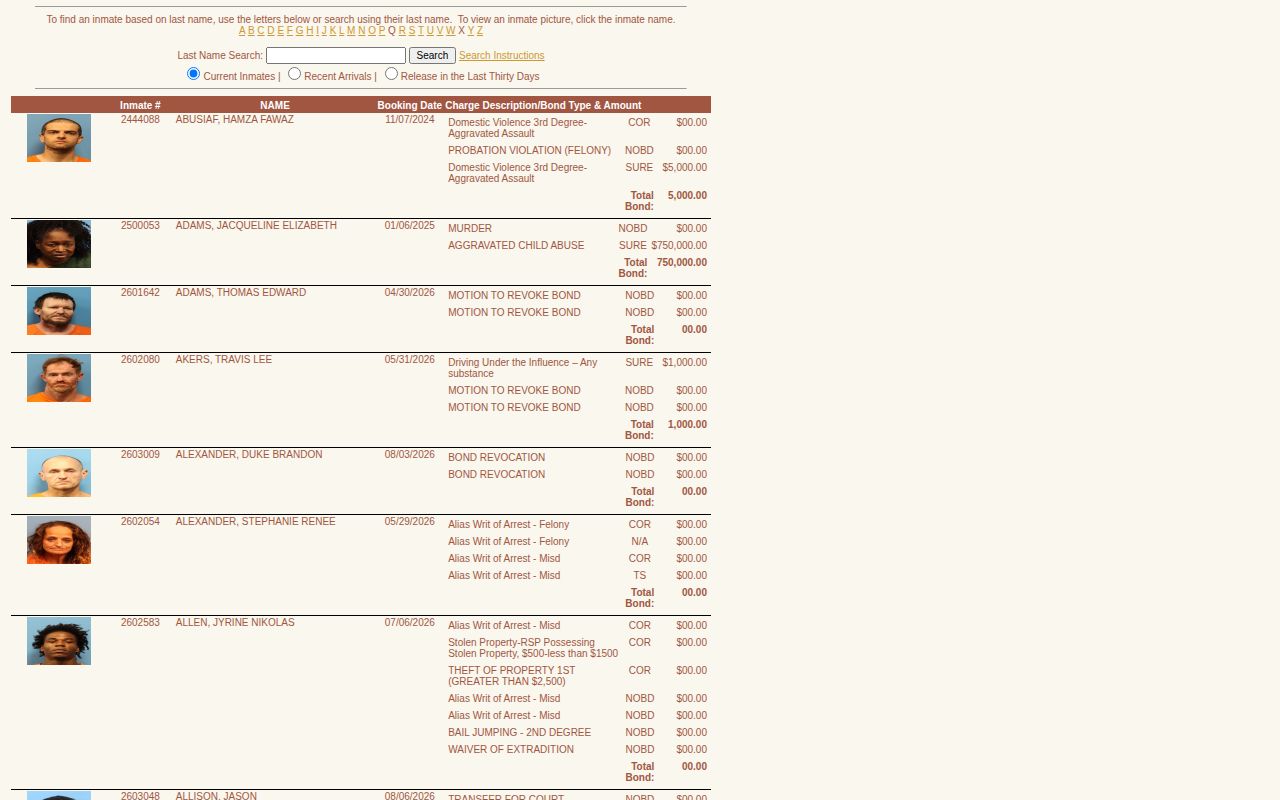Screen dimensions: 1280x800
Task: Select Release in the Last Thirty Days option
Action: pos(391,74)
